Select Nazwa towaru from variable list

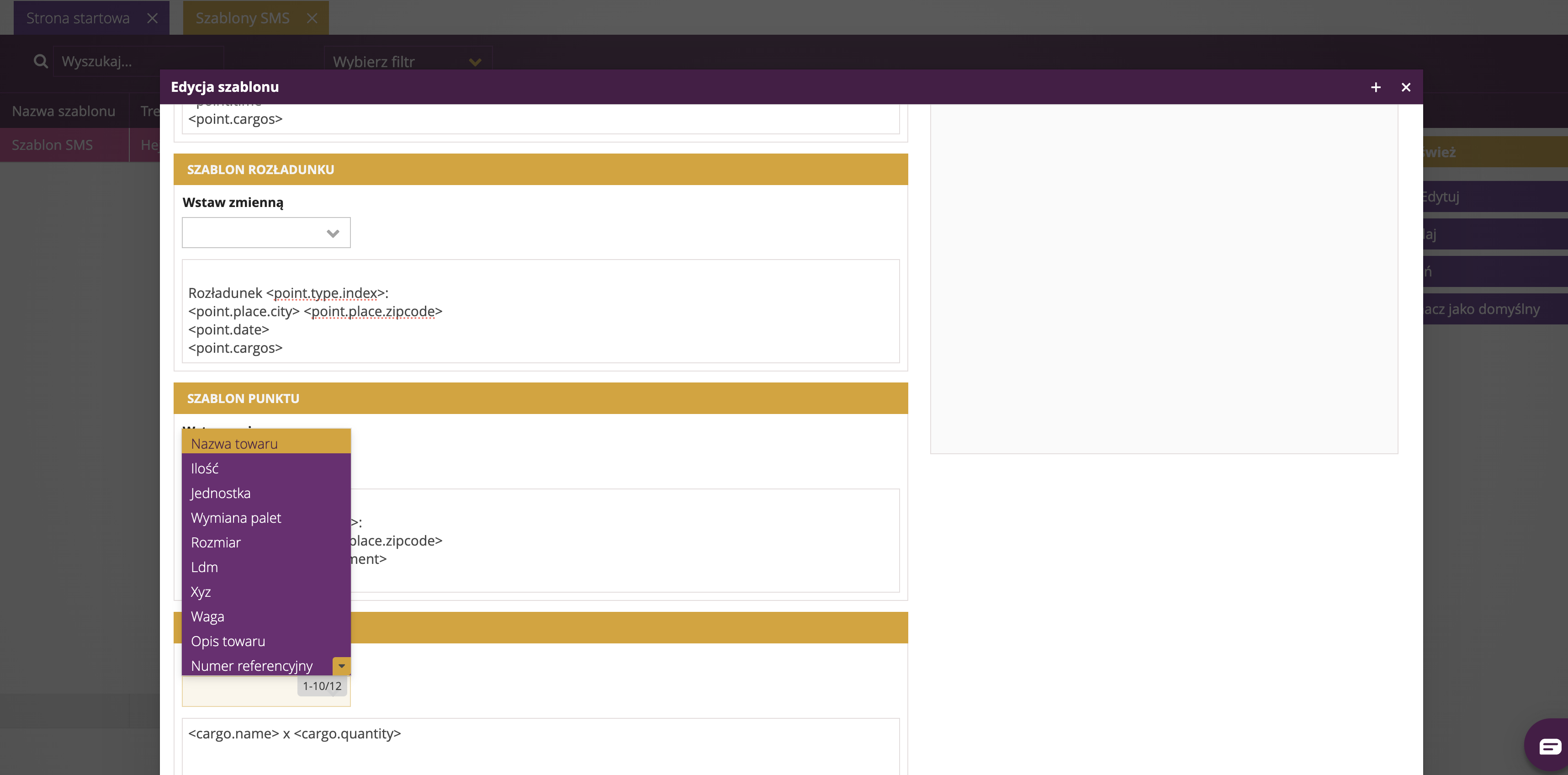pos(234,443)
